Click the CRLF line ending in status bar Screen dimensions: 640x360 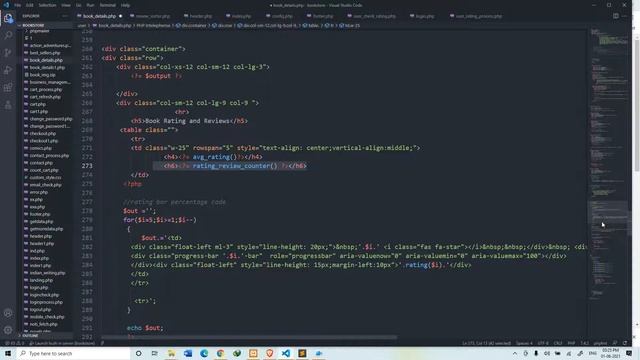pos(558,343)
